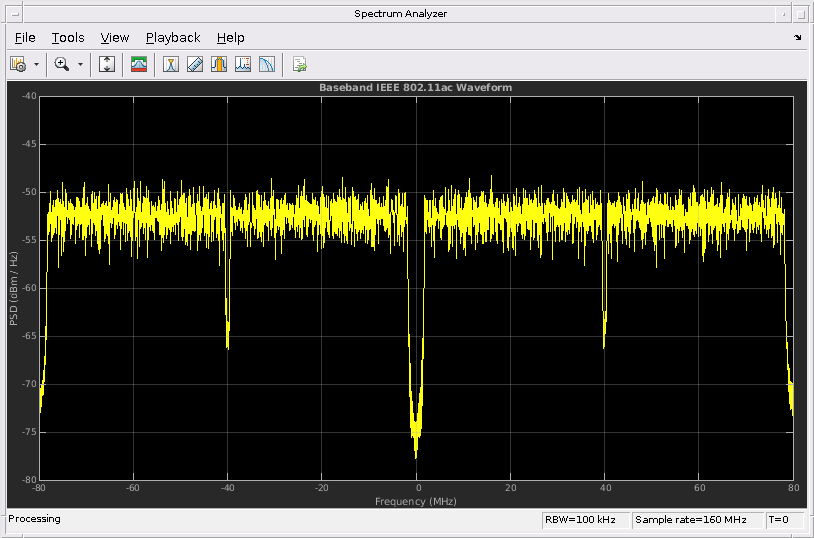Toggle the blue-curve CCDF measurements icon
Image resolution: width=814 pixels, height=538 pixels.
tap(267, 64)
